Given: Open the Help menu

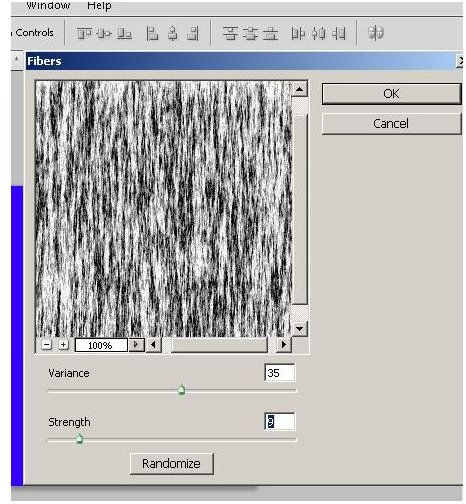Looking at the screenshot, I should 99,5.
